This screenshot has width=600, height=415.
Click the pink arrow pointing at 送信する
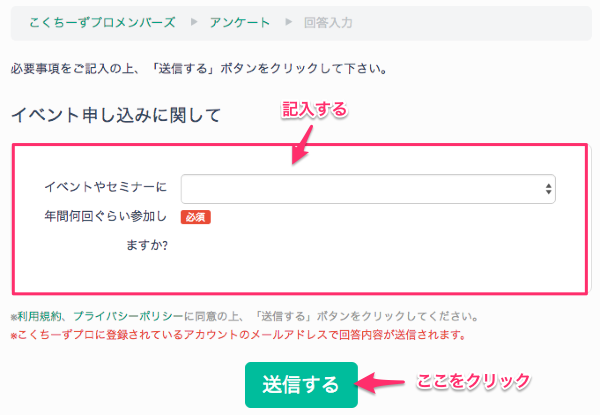(376, 383)
